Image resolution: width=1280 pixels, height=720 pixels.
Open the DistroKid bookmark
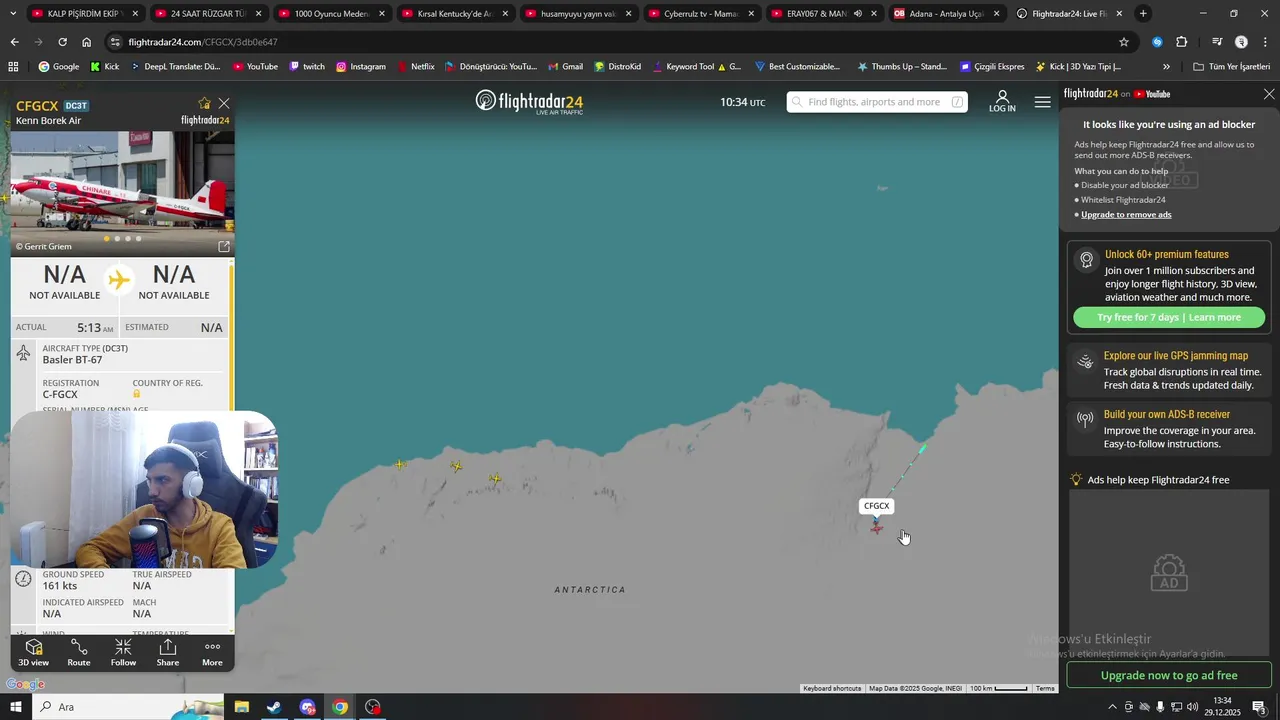617,66
